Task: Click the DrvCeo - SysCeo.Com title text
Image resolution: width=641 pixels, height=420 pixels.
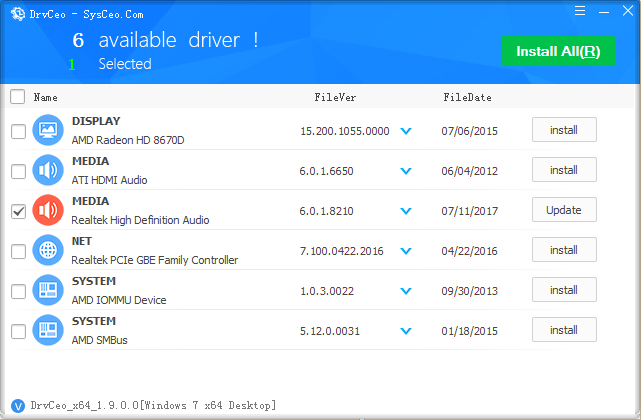Action: click(87, 15)
